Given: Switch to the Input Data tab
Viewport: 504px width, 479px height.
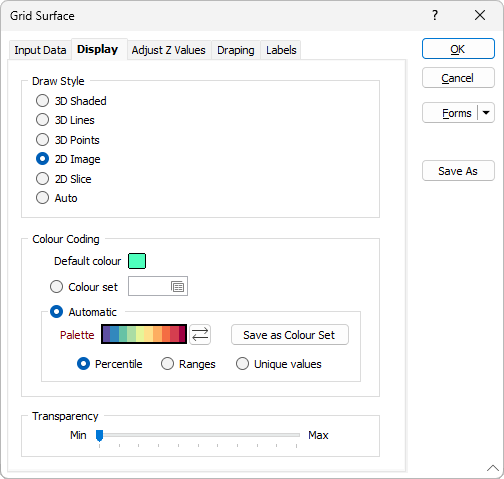Looking at the screenshot, I should click(x=40, y=50).
